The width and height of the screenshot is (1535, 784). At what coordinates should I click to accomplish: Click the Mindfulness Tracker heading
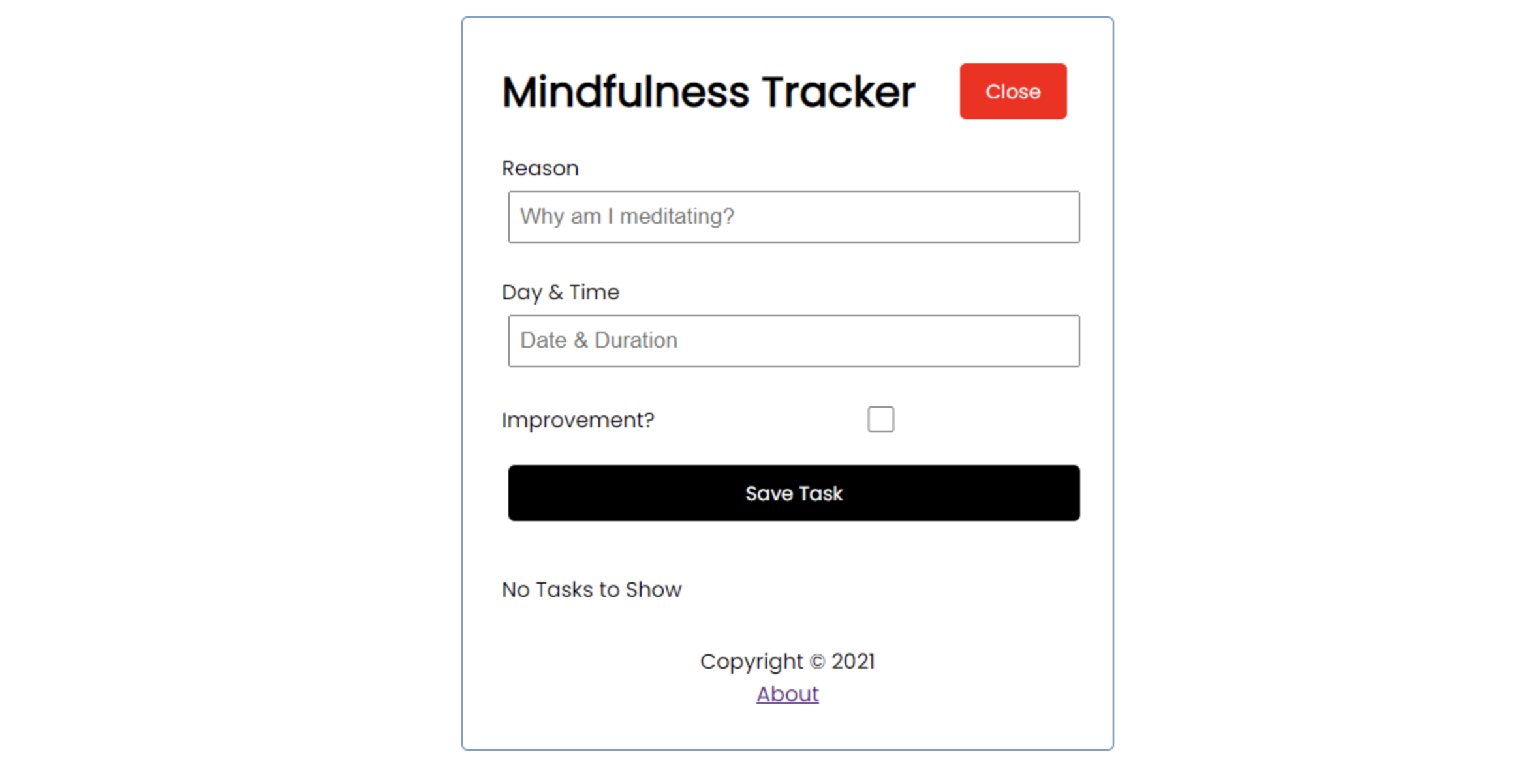pyautogui.click(x=708, y=91)
